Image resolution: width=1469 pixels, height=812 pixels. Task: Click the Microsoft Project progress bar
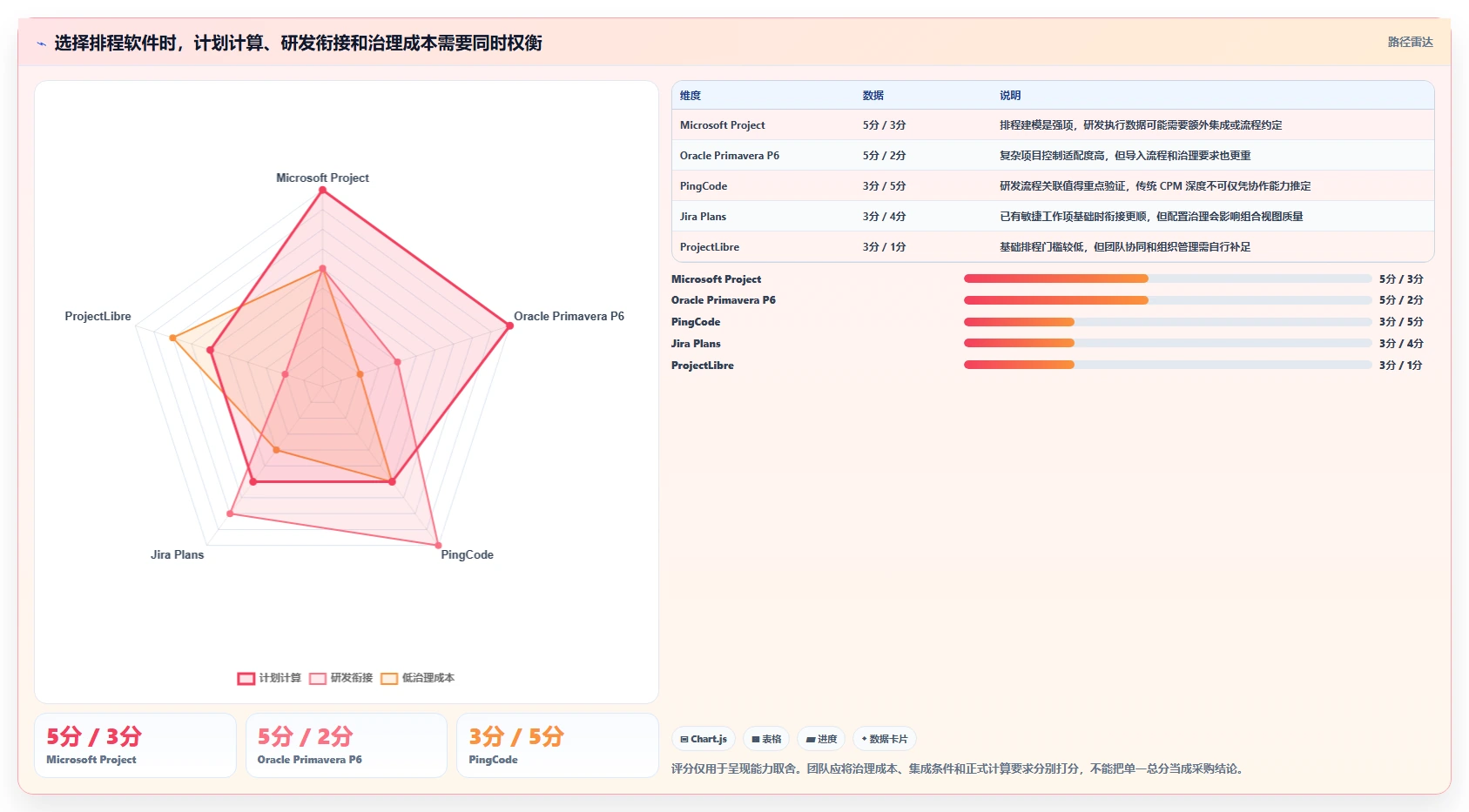pyautogui.click(x=1168, y=278)
